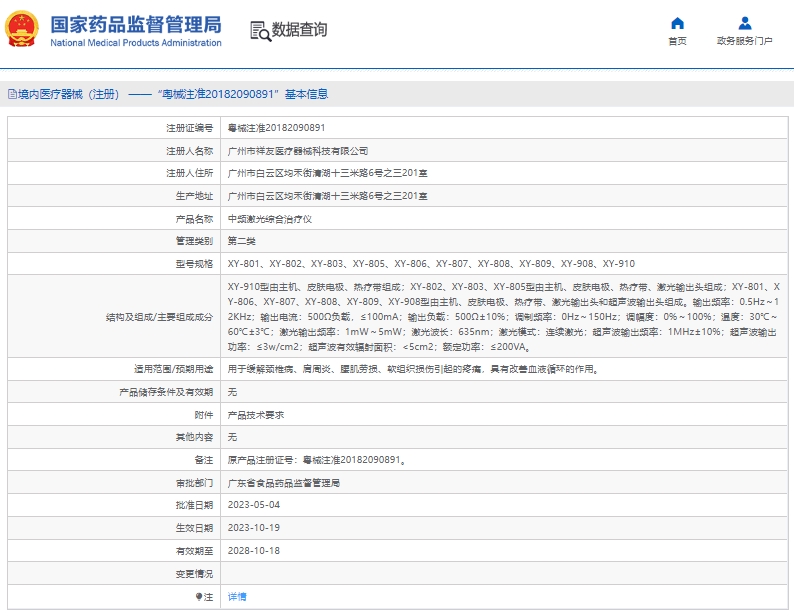This screenshot has width=794, height=616.
Task: Open the government service portal user icon
Action: 744,23
